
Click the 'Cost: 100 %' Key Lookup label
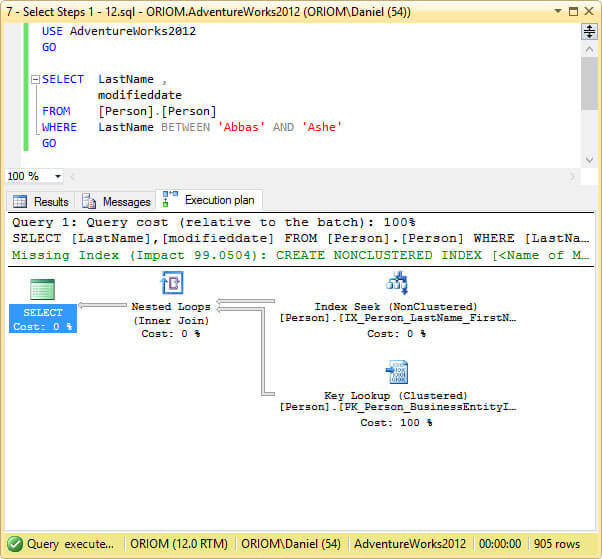pyautogui.click(x=396, y=423)
